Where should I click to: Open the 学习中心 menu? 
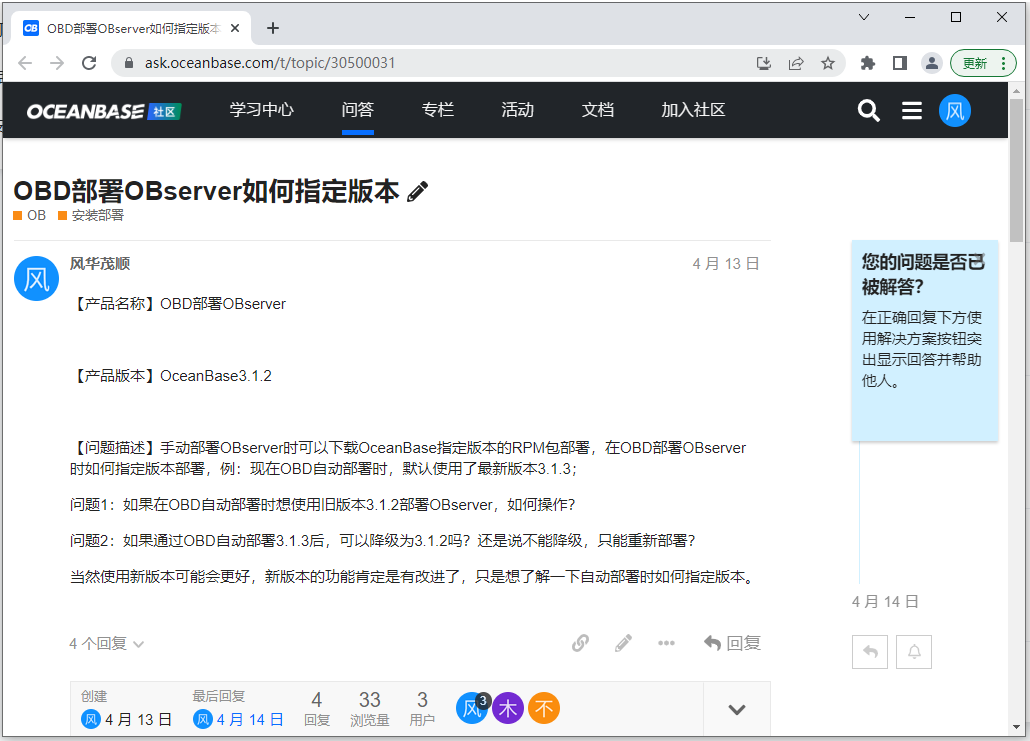(x=261, y=110)
